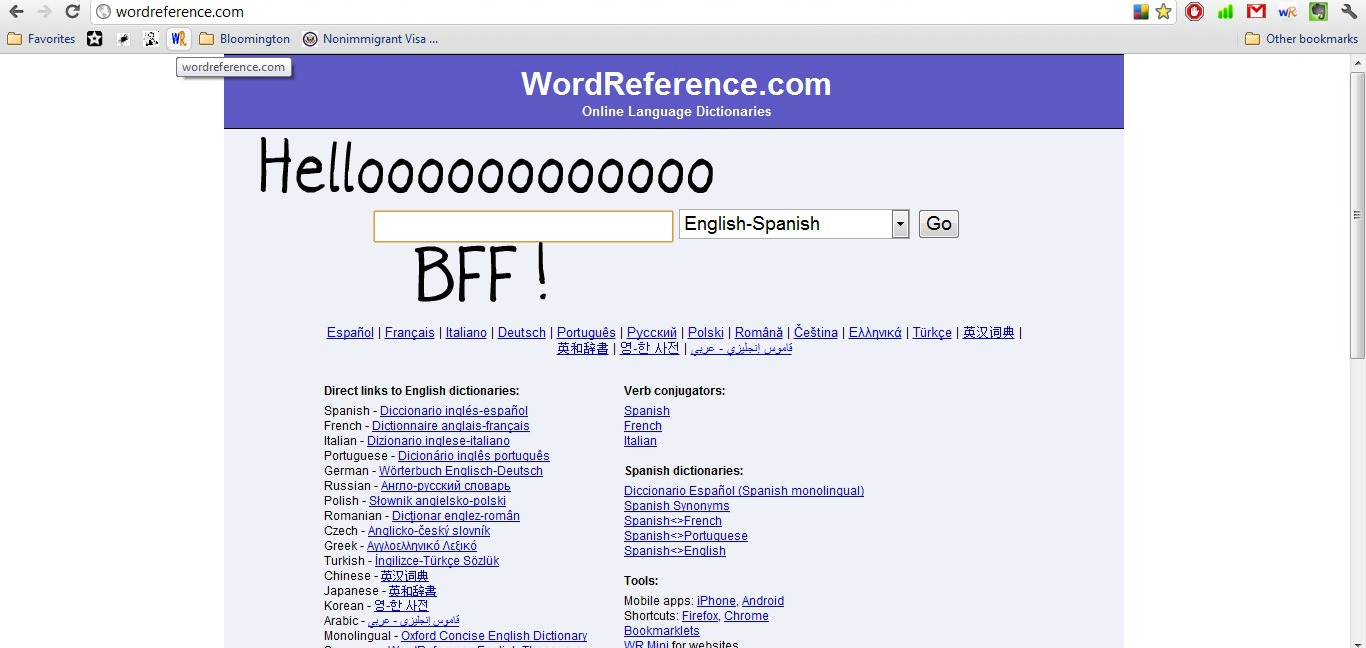1366x648 pixels.
Task: Switch to Română site version
Action: [x=759, y=333]
